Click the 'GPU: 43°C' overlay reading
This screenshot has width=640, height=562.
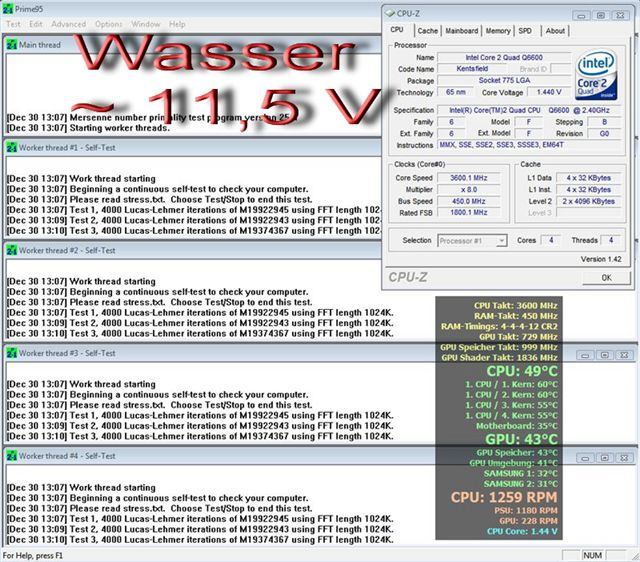(521, 440)
